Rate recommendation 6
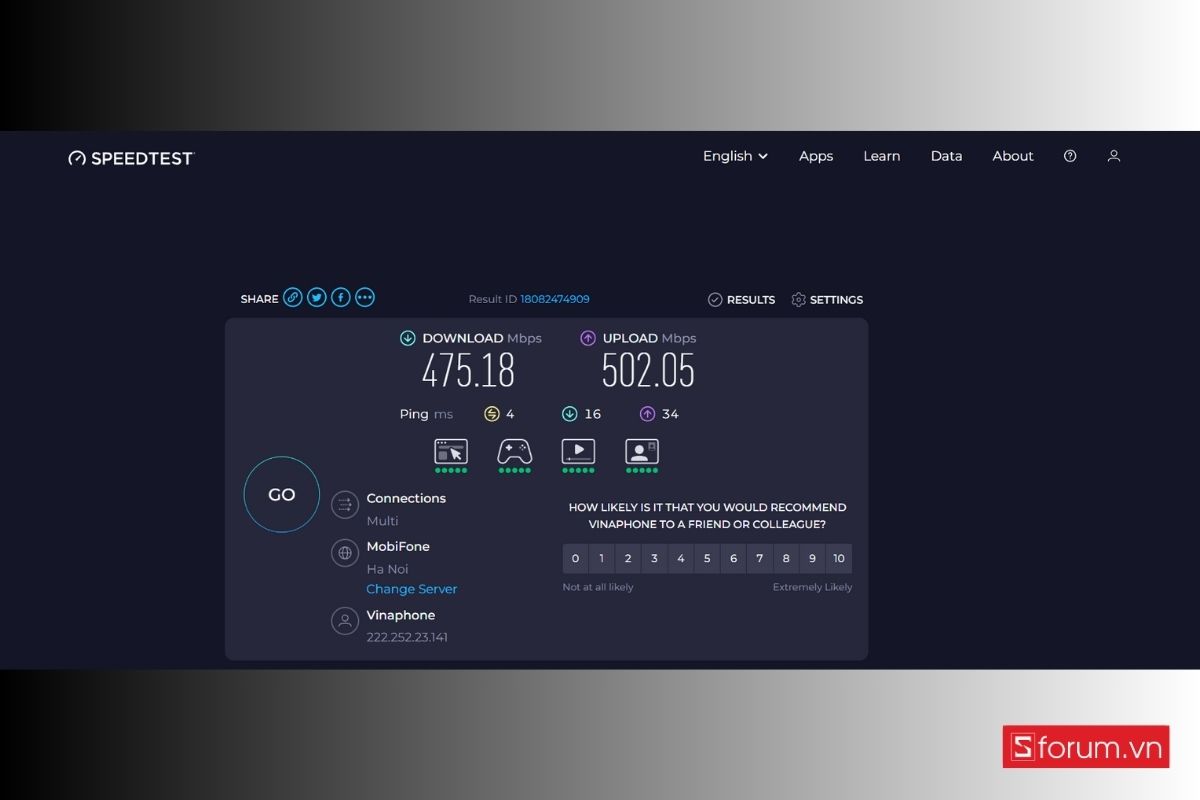 (x=733, y=559)
